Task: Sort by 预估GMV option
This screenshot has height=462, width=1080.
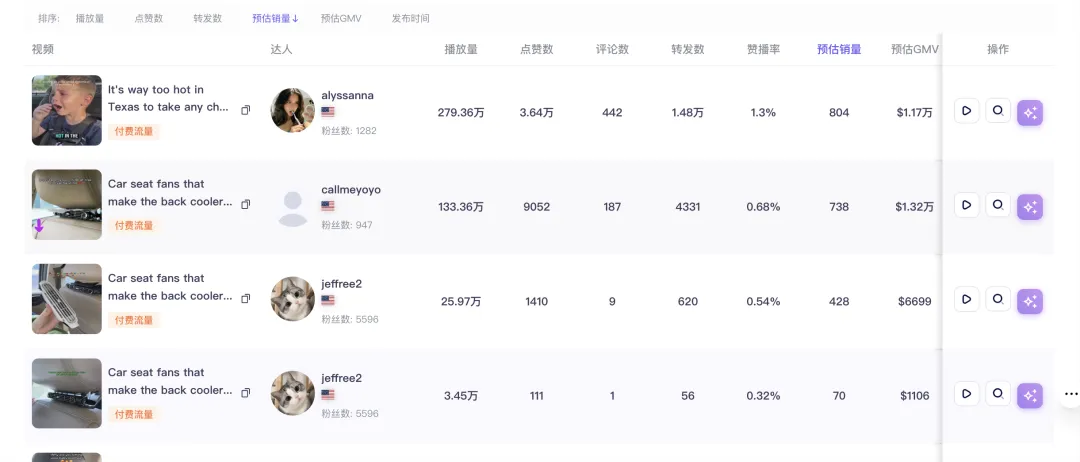Action: (341, 19)
